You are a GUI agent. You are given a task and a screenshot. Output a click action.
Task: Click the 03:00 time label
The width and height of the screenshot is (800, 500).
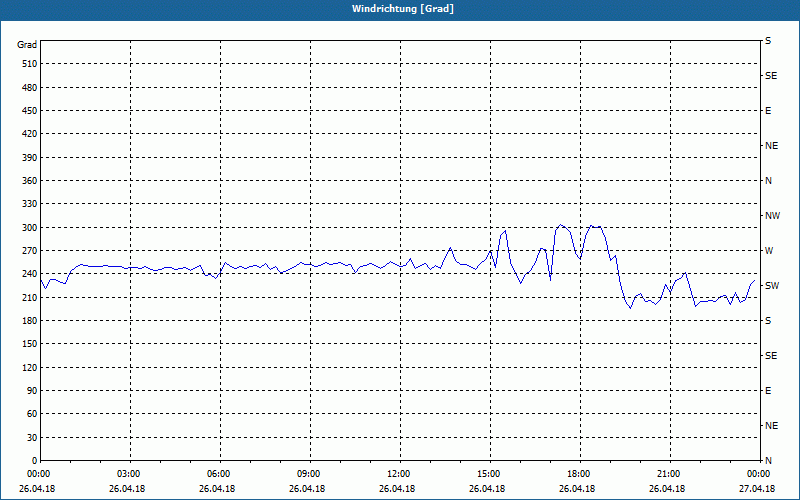(x=127, y=474)
